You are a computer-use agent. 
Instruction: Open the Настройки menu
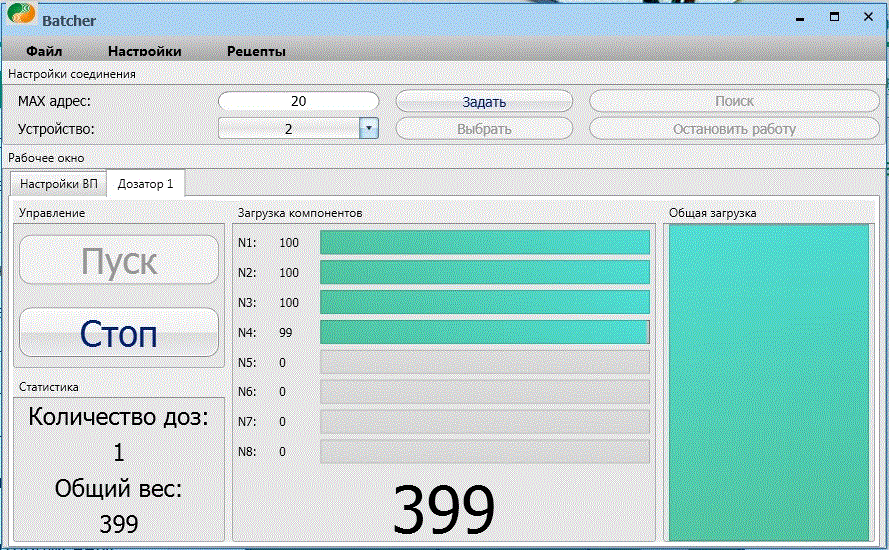pyautogui.click(x=144, y=51)
